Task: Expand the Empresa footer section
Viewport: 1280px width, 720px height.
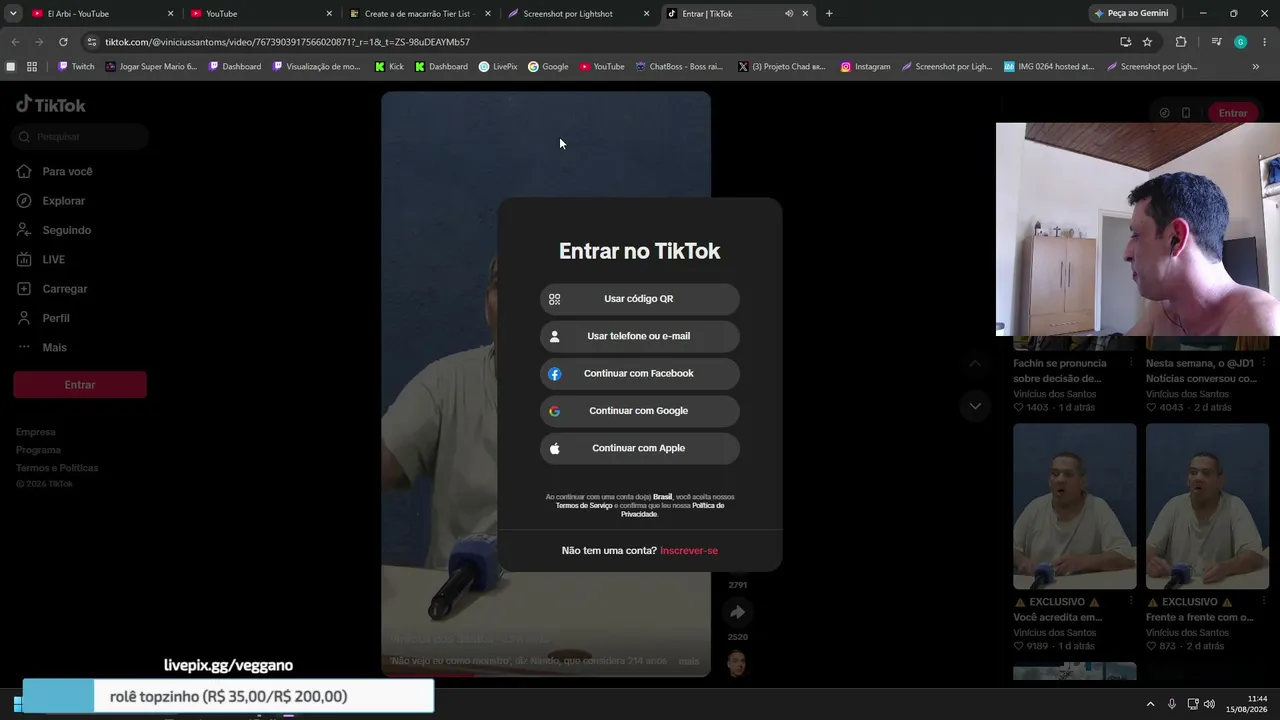Action: 36,432
